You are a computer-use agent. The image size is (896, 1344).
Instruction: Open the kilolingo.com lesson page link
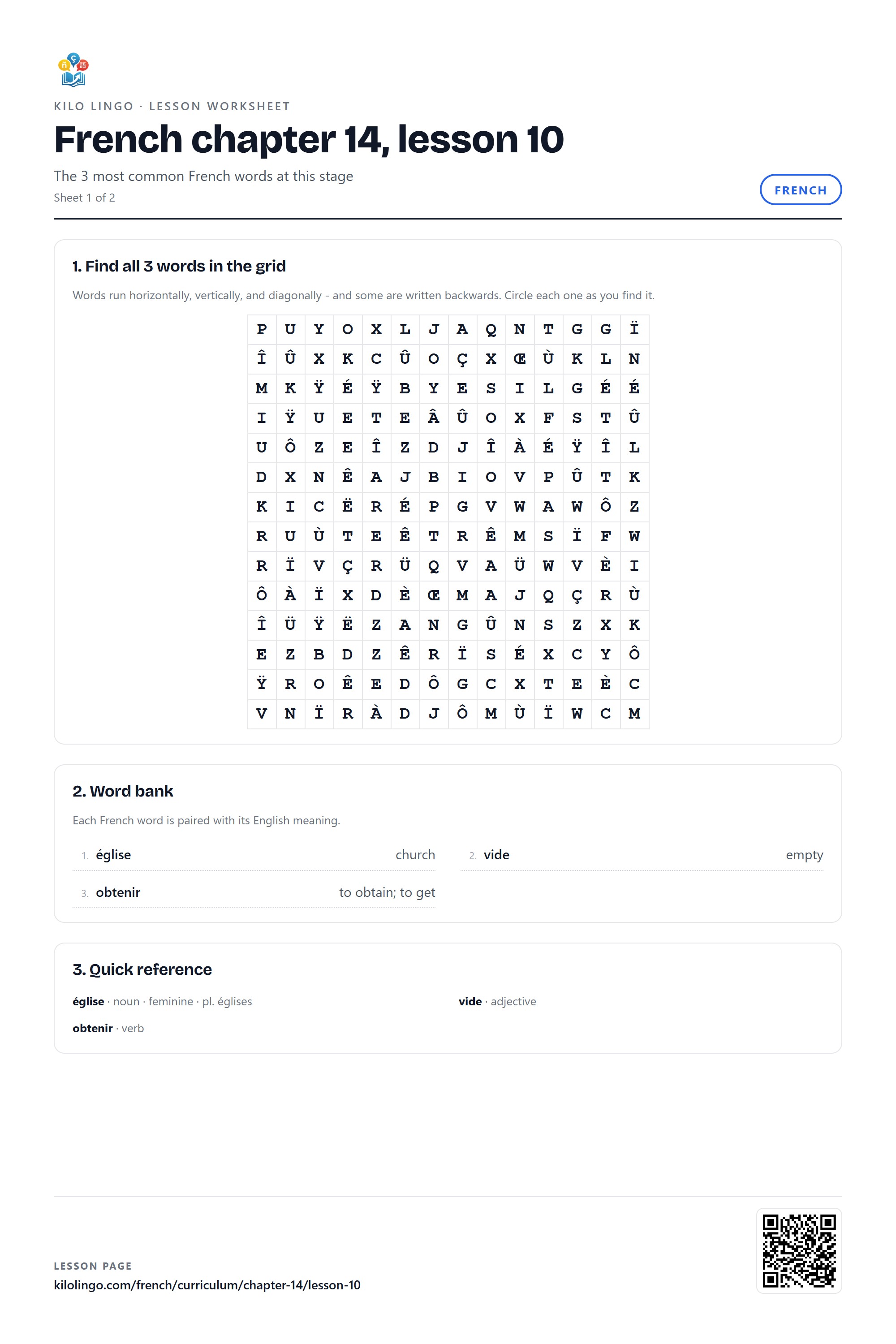click(x=207, y=1284)
